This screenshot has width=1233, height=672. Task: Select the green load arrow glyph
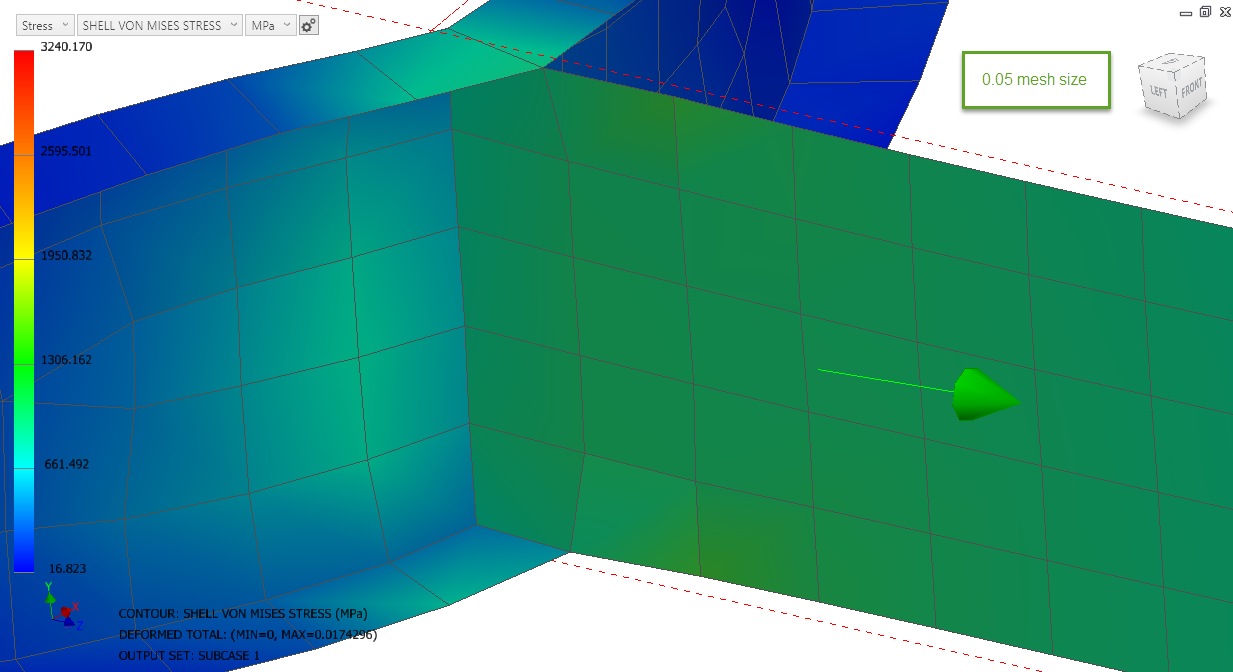coord(985,395)
